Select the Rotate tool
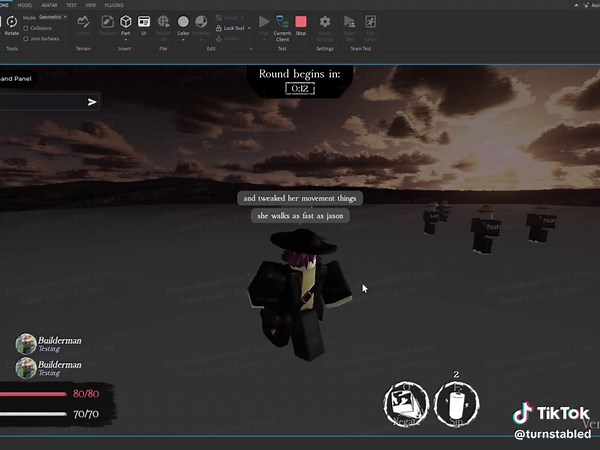600x450 pixels. pyautogui.click(x=11, y=24)
